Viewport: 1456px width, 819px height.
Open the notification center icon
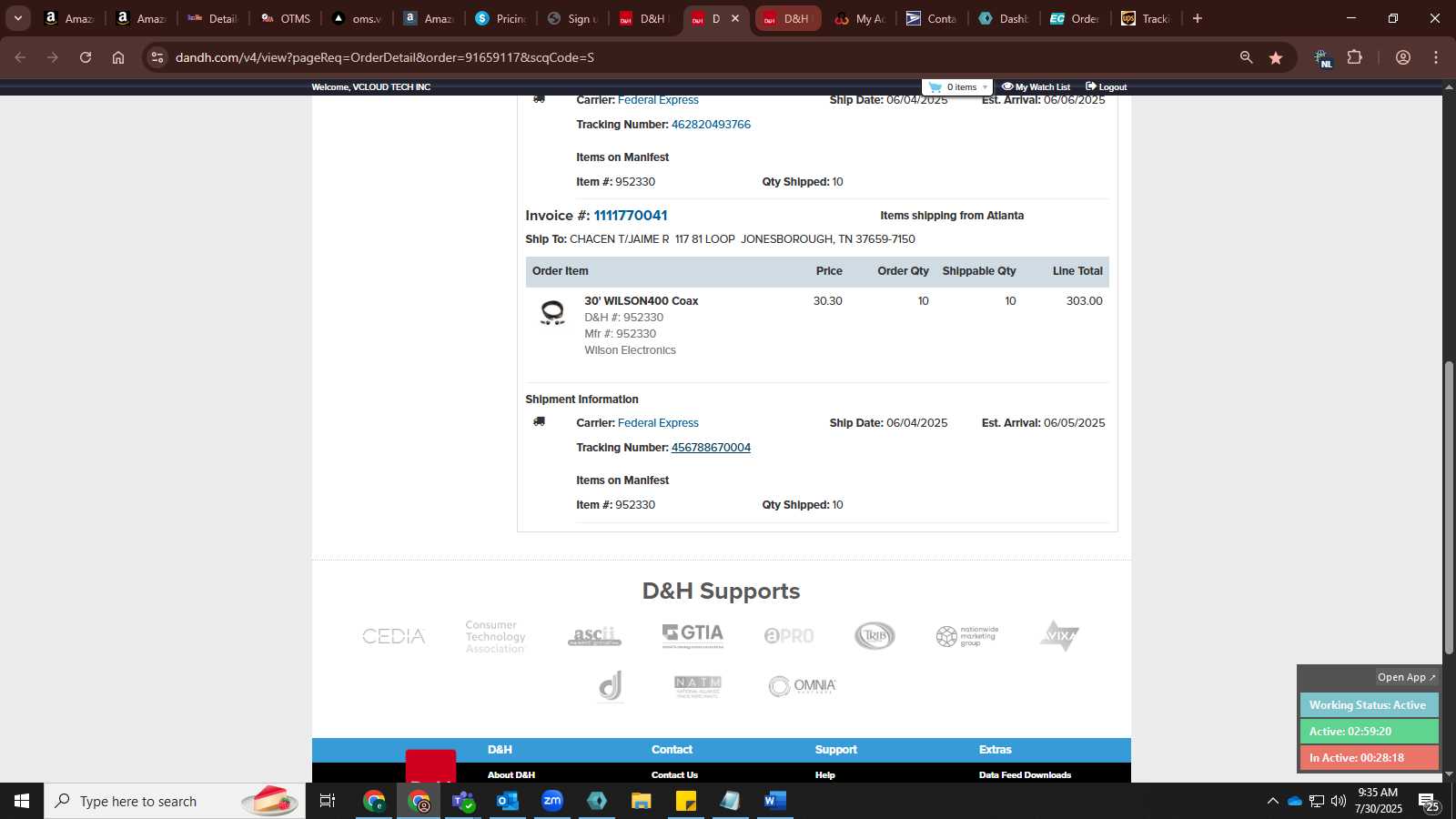coord(1429,803)
